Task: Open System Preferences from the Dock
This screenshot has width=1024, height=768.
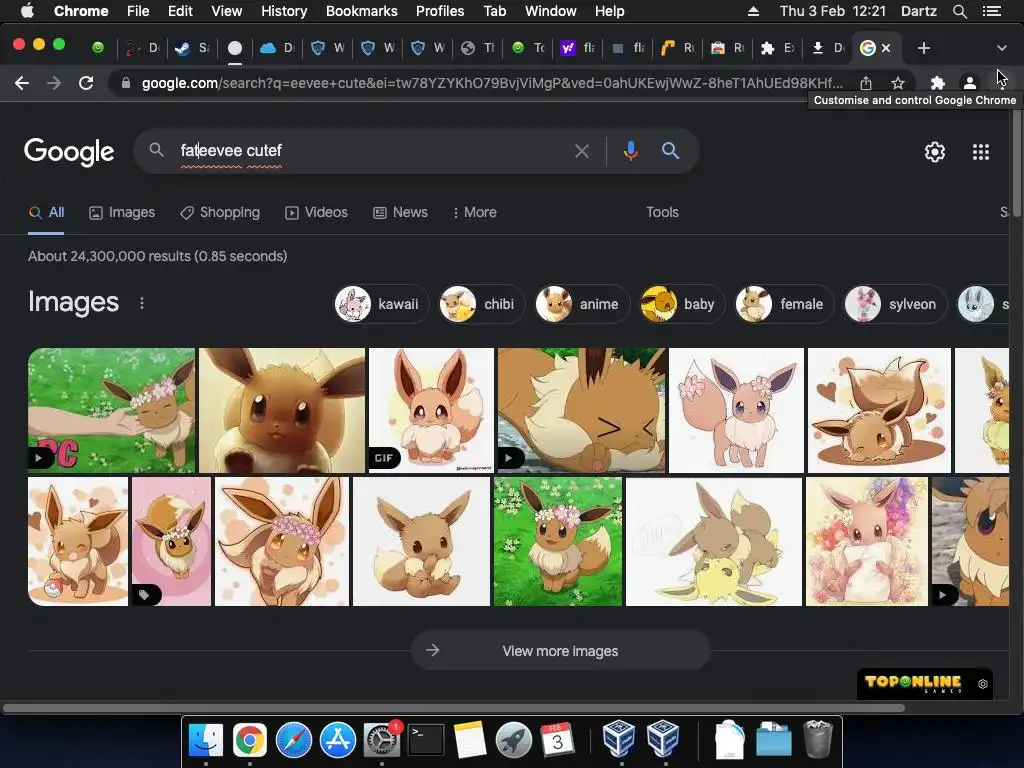Action: pos(381,740)
